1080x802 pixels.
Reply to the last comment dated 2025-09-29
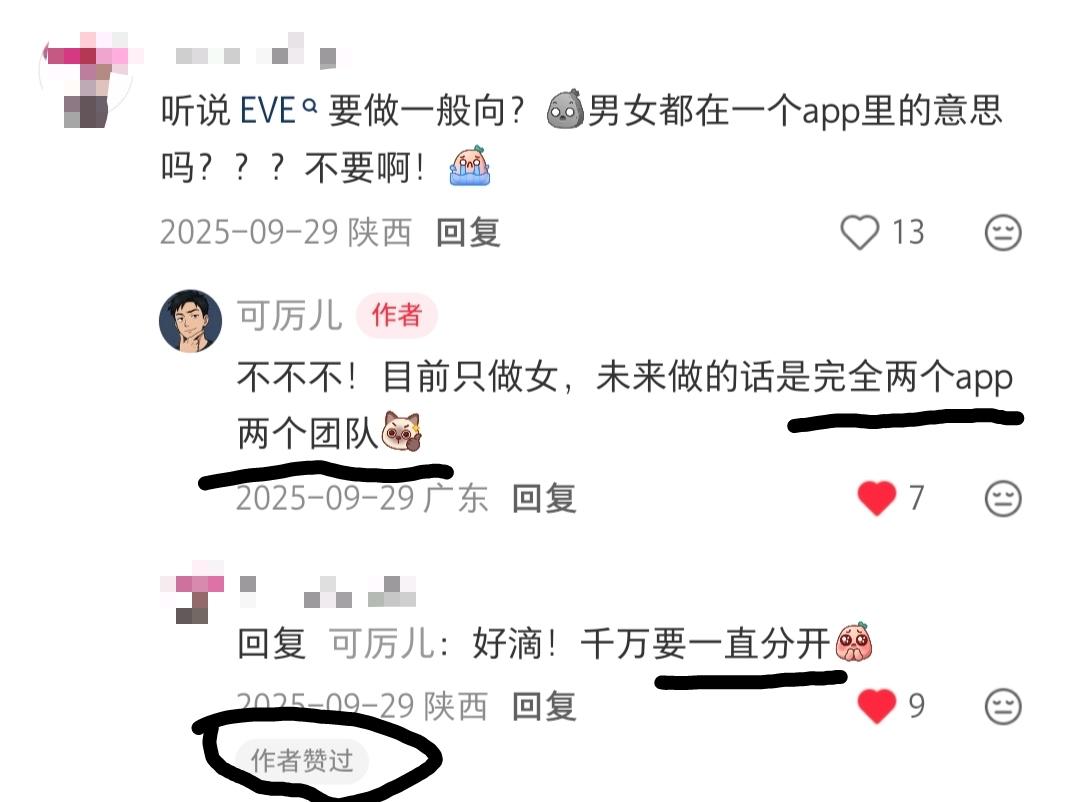[x=543, y=706]
